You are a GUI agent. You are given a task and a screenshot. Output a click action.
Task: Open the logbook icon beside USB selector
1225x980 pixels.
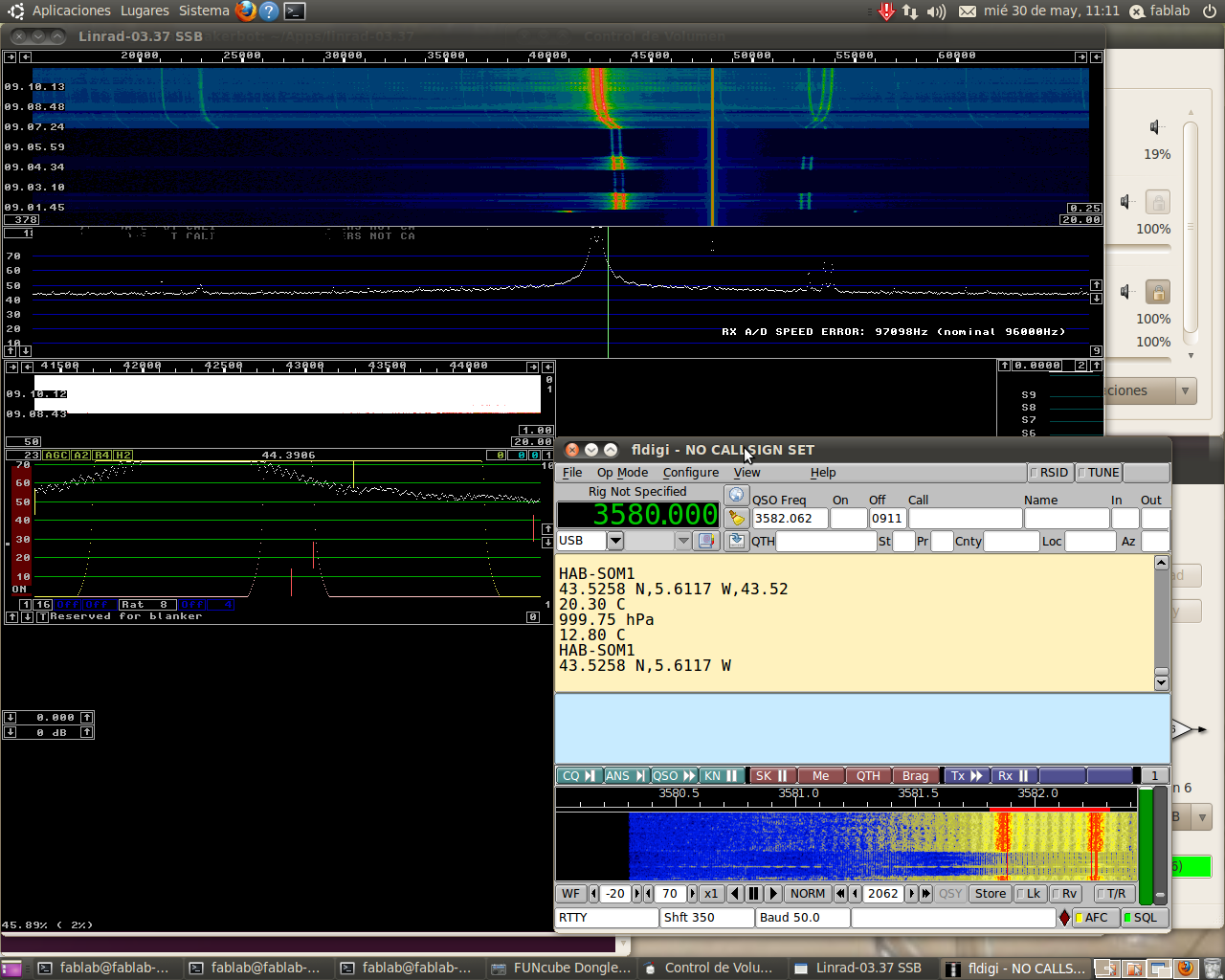[x=706, y=541]
